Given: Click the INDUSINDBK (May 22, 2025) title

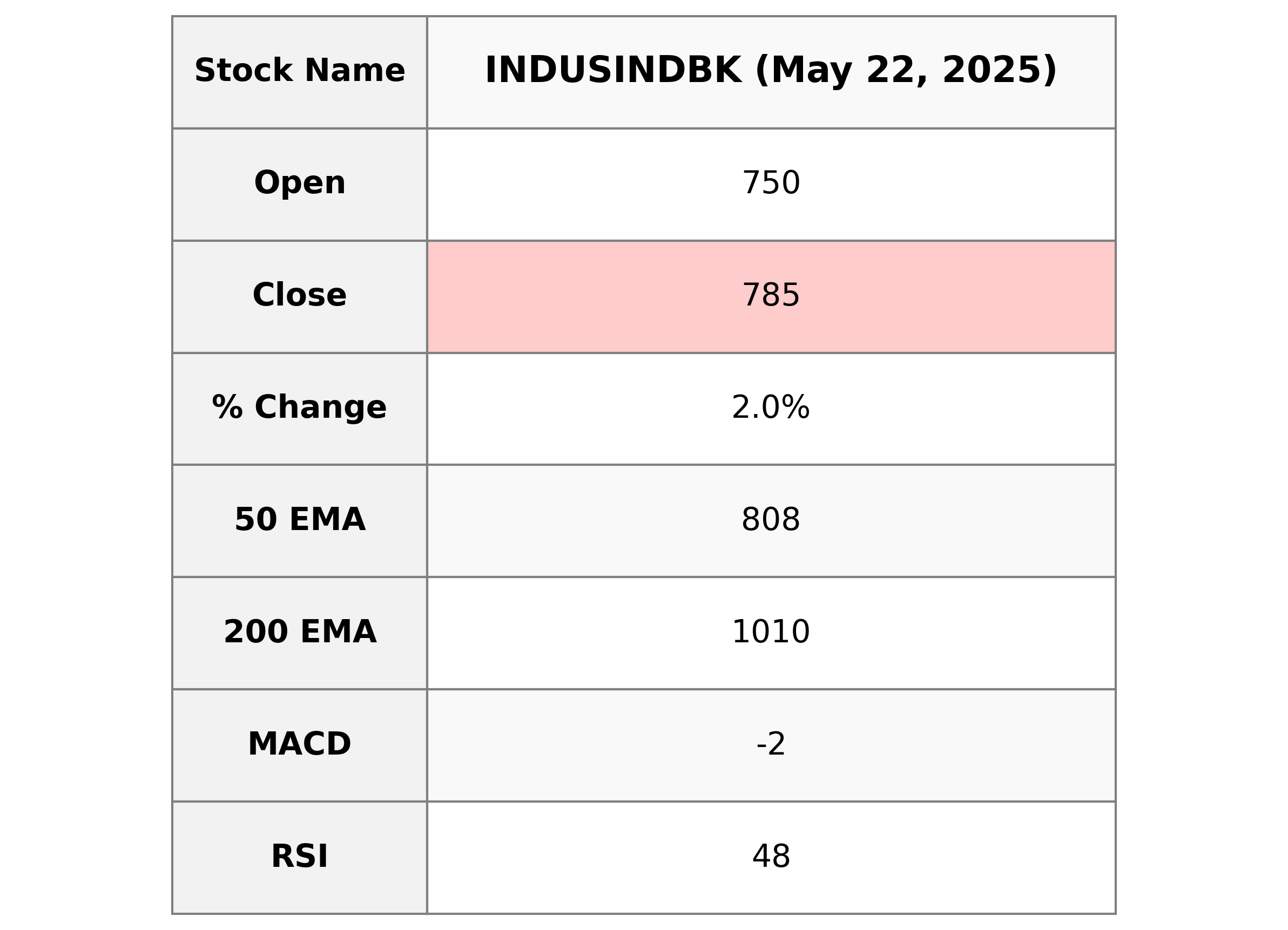Looking at the screenshot, I should [771, 72].
